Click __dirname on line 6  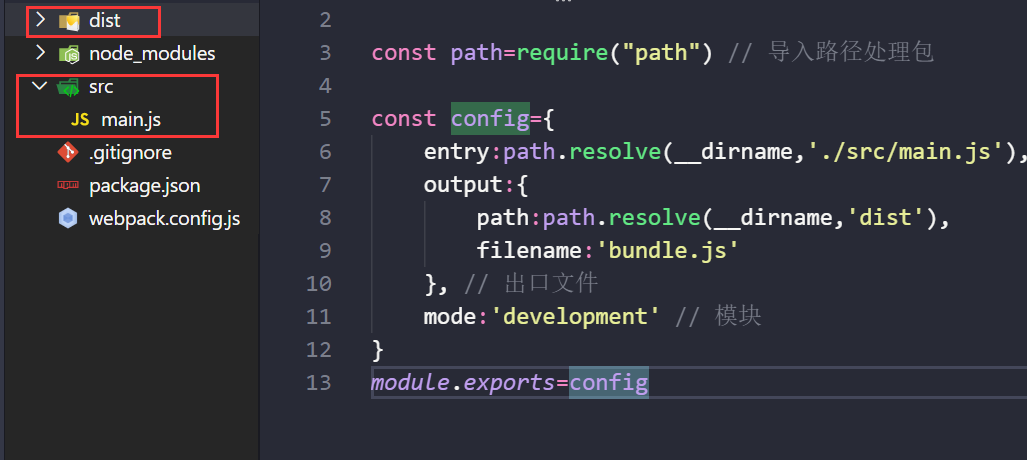[x=734, y=152]
